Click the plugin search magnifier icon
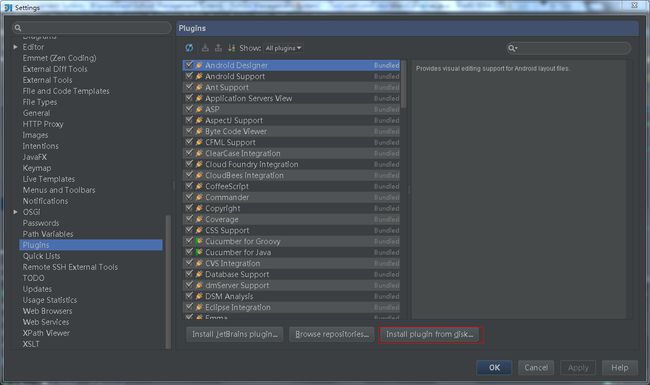 tap(512, 48)
